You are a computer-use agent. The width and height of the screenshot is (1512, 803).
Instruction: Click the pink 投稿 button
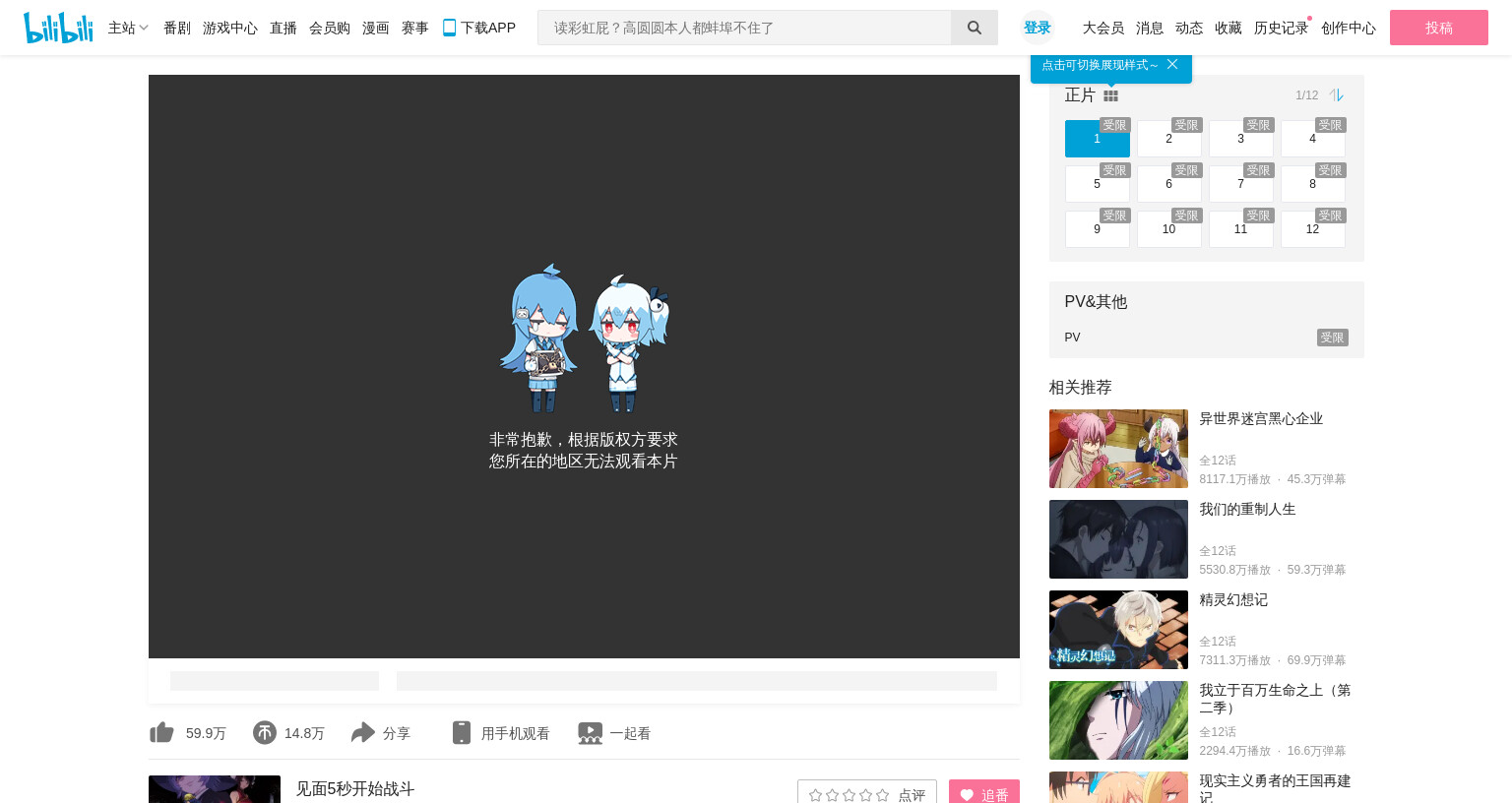click(1439, 28)
